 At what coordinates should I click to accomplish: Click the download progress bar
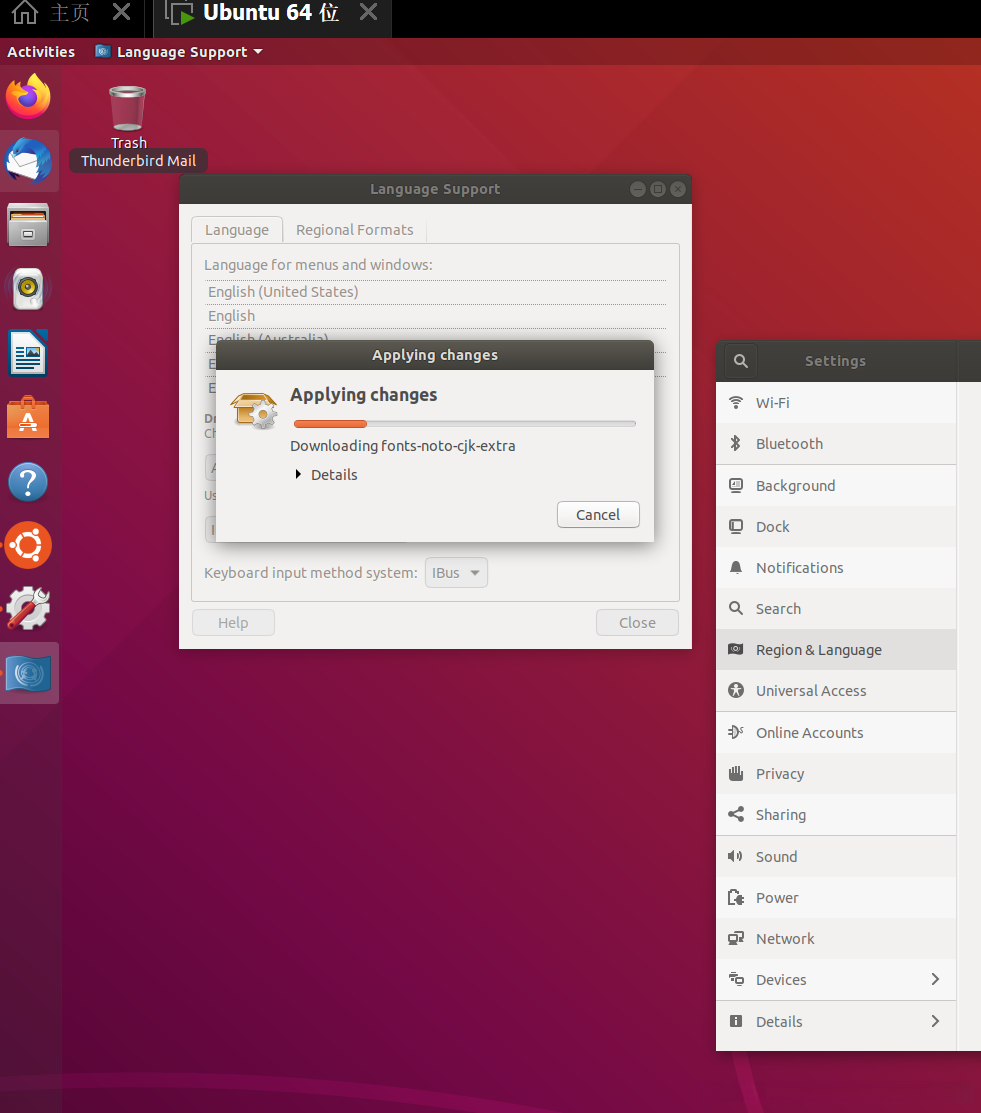click(465, 424)
